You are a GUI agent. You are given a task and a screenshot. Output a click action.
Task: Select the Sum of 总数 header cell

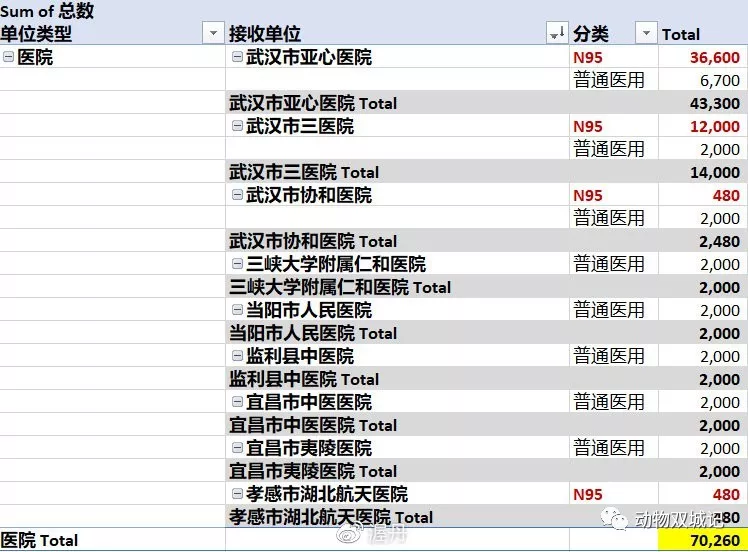click(x=47, y=11)
